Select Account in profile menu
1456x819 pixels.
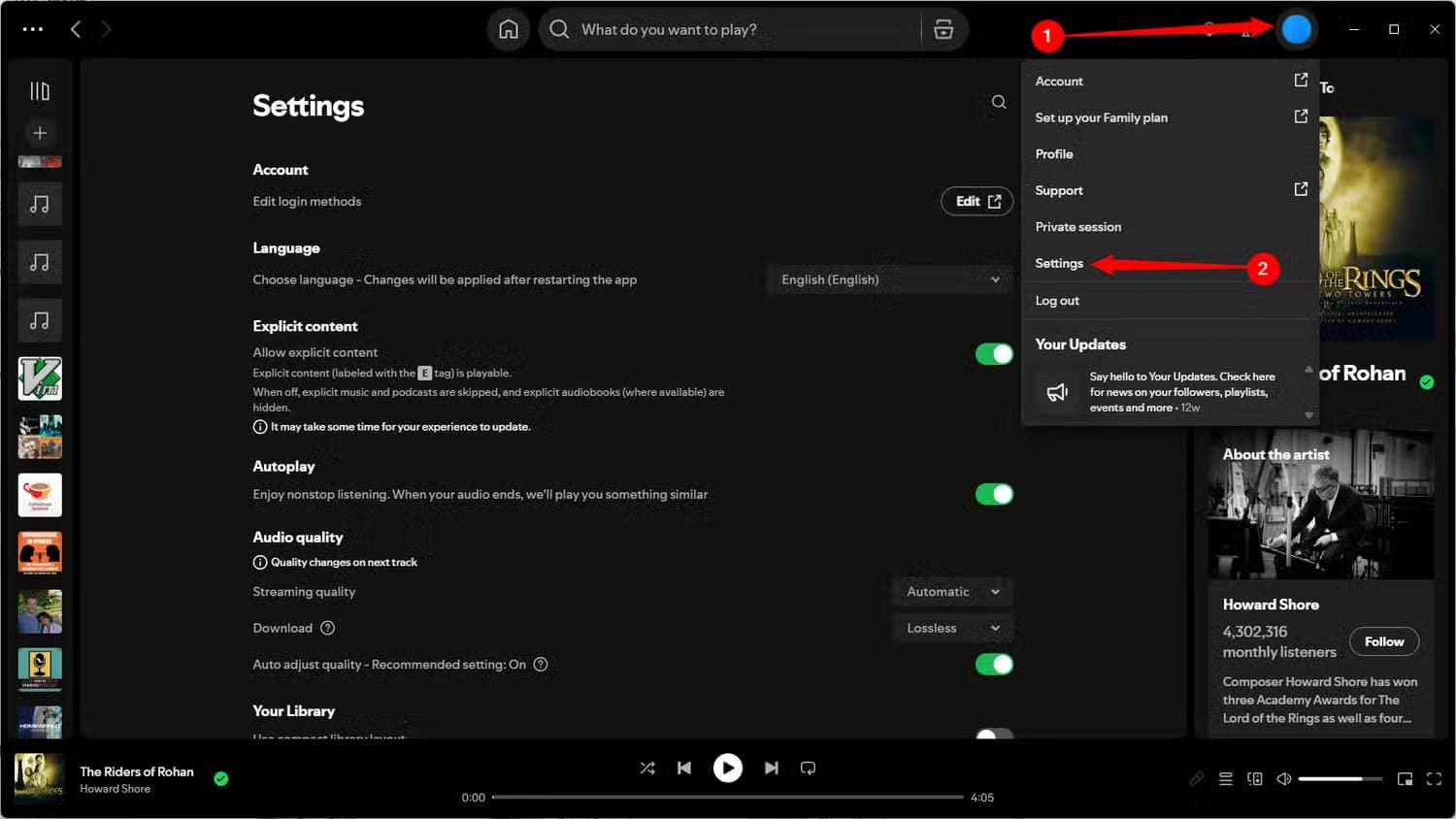(1171, 82)
